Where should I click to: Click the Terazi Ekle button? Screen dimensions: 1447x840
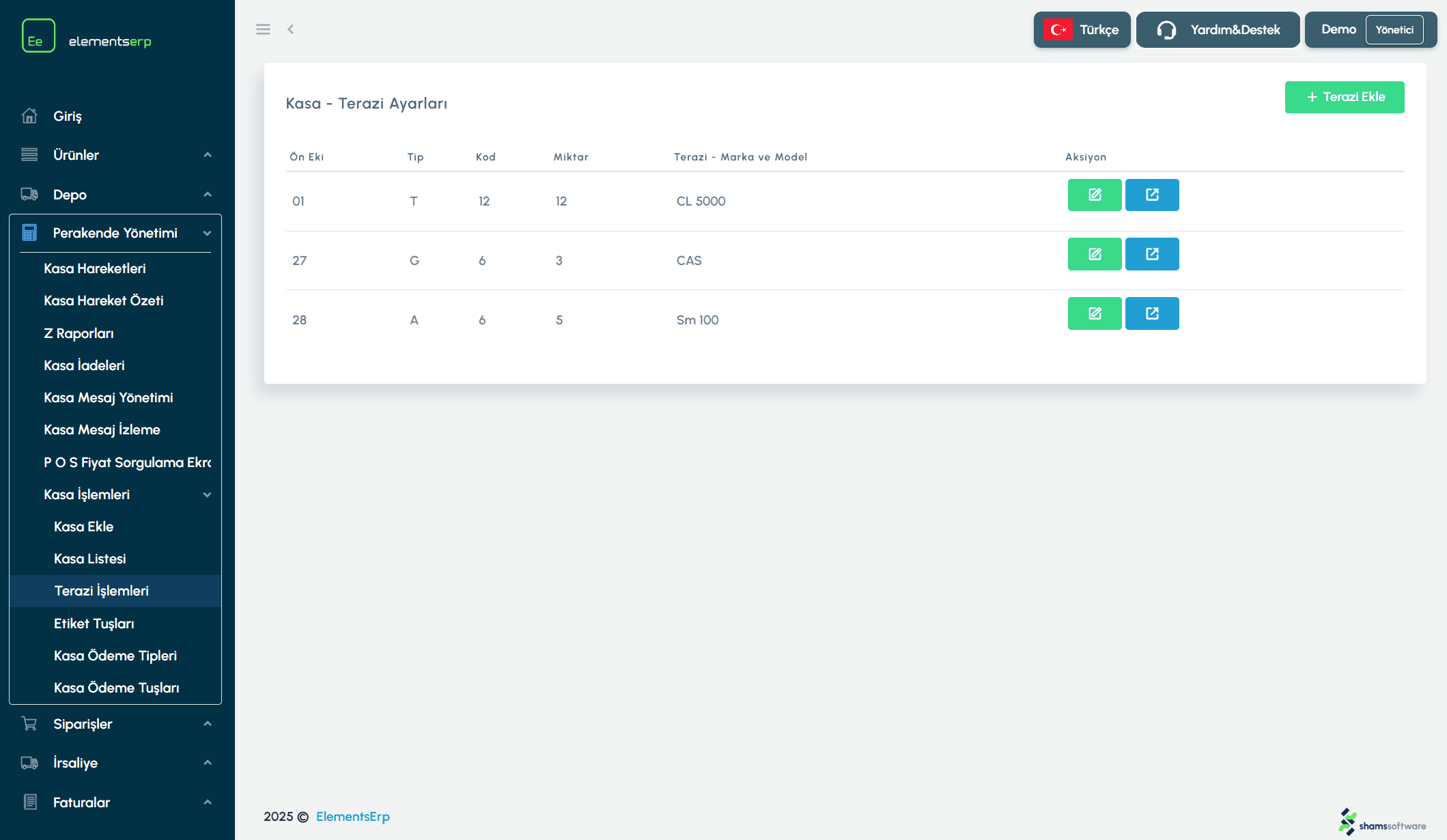click(1344, 97)
